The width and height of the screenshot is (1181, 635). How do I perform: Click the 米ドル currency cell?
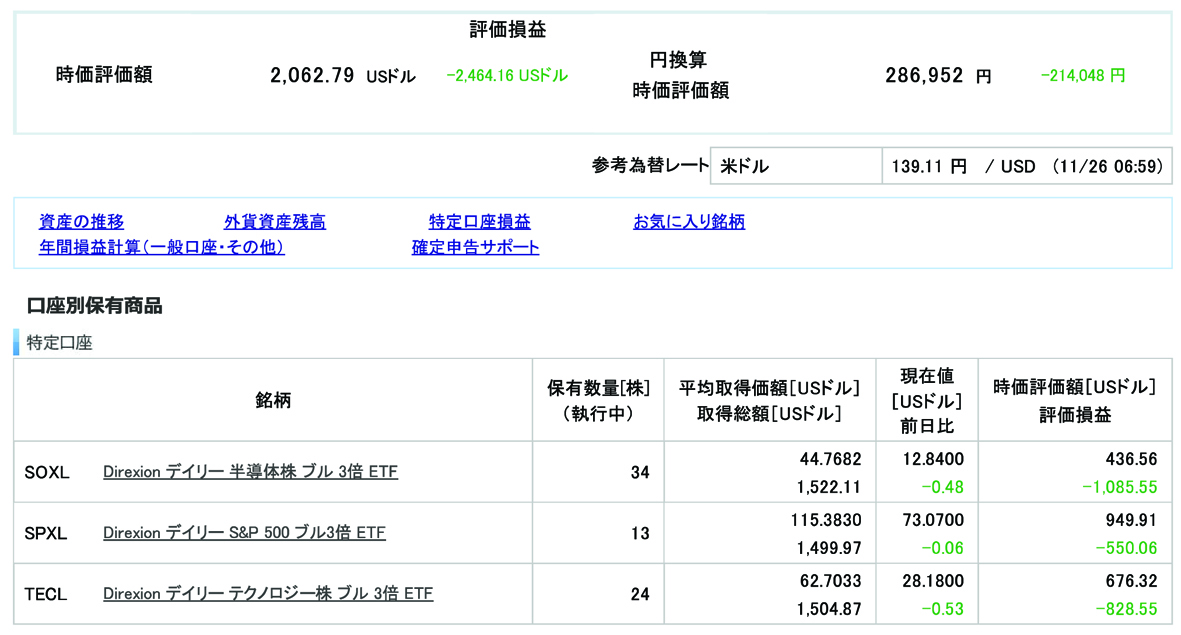796,166
